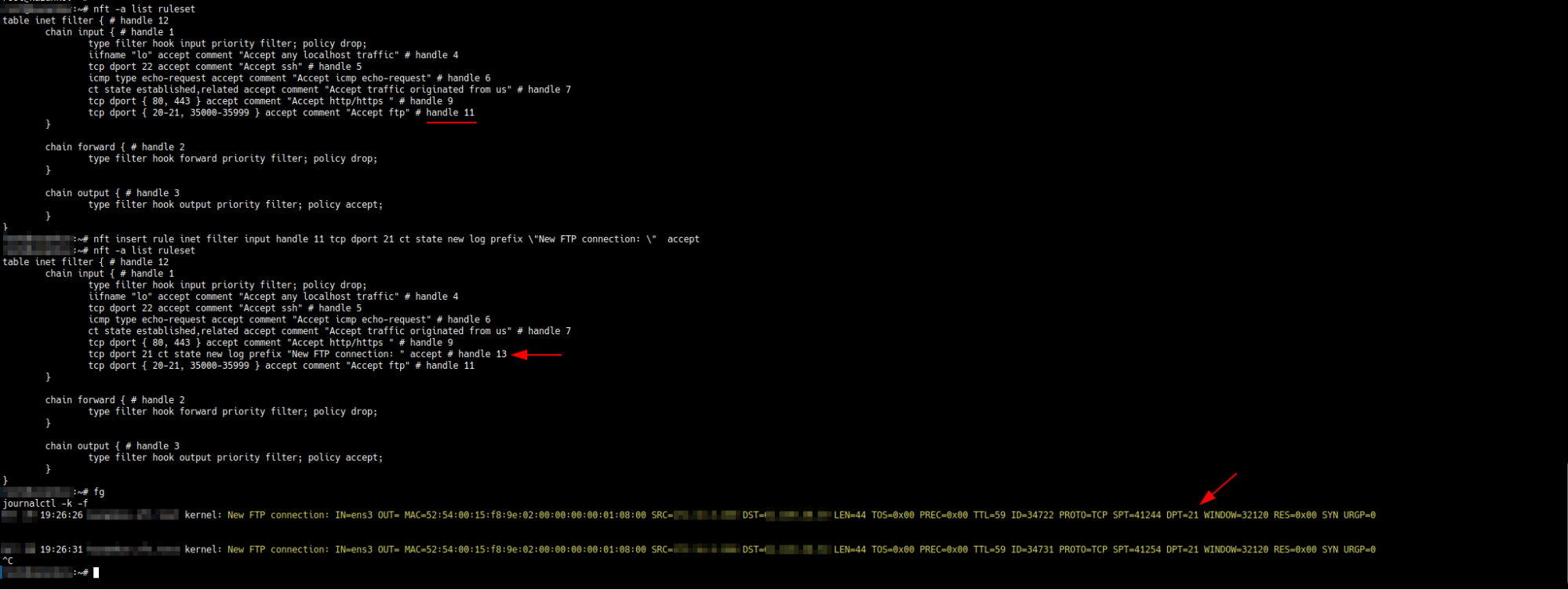The width and height of the screenshot is (1568, 590).
Task: Click the log prefix text in the handle 13 rule
Action: click(345, 355)
